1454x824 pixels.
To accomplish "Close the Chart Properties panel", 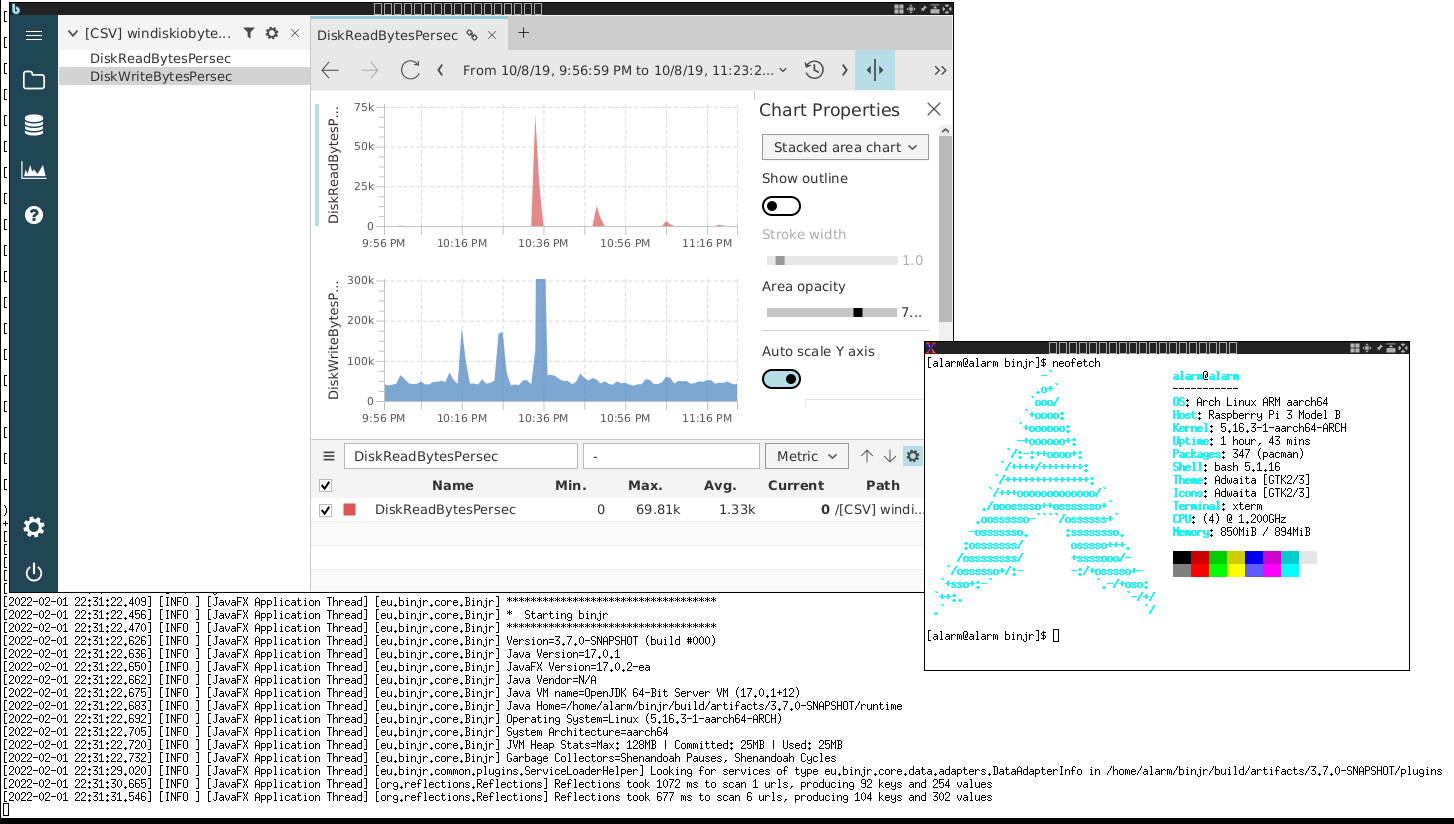I will click(x=934, y=109).
